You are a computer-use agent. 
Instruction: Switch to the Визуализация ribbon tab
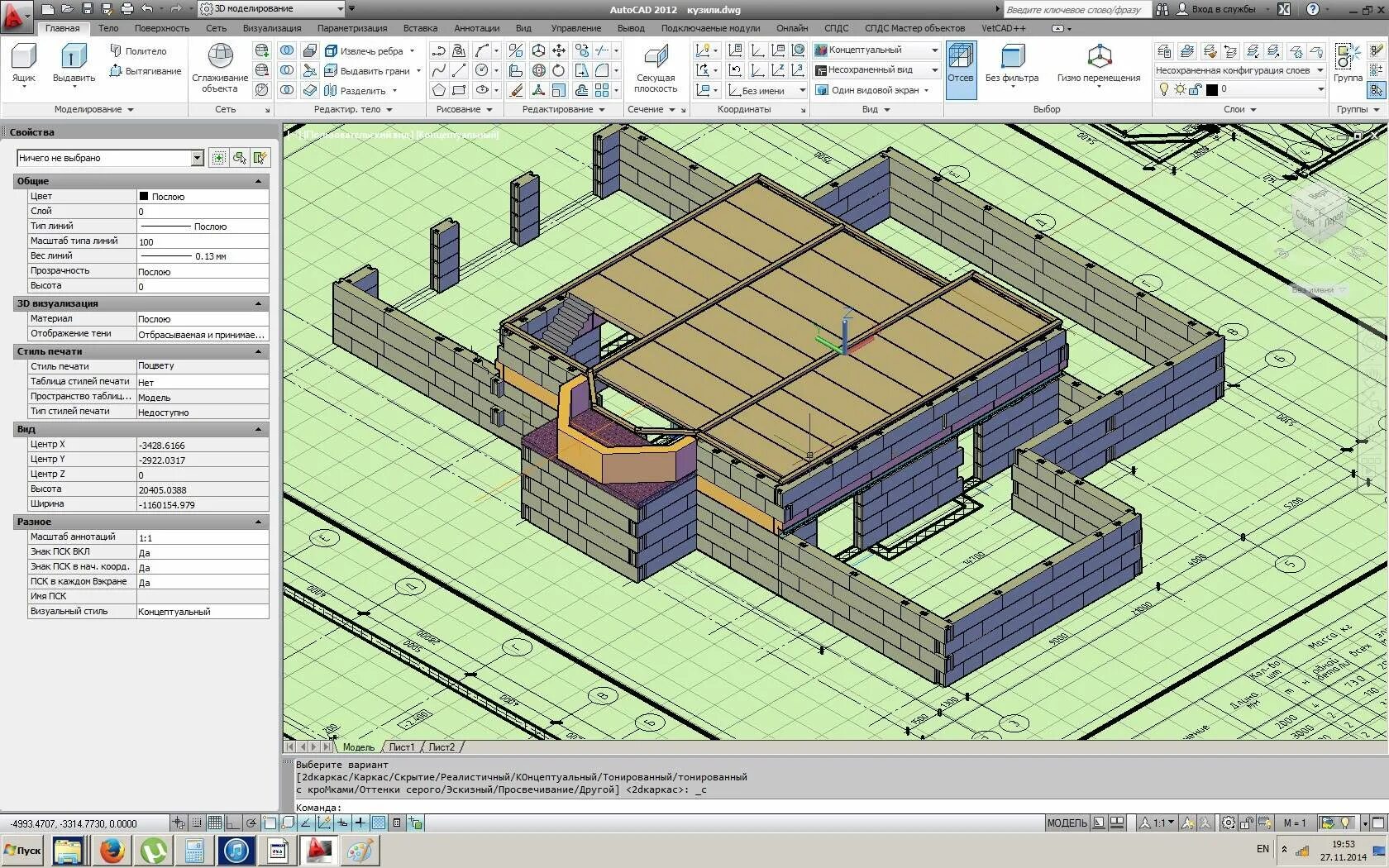click(x=272, y=28)
